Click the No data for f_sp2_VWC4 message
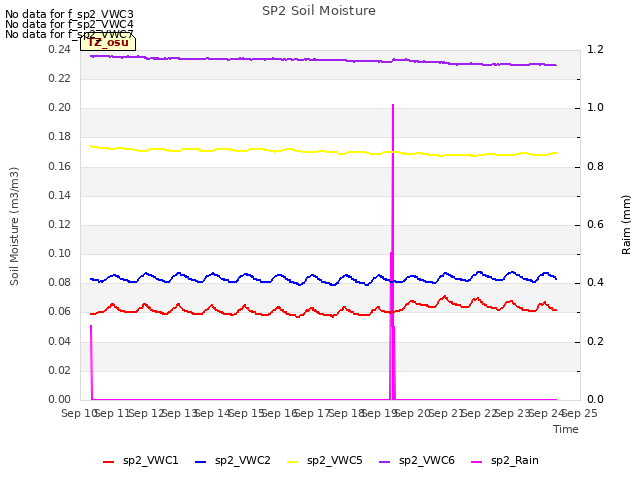Image resolution: width=640 pixels, height=480 pixels. (x=69, y=24)
